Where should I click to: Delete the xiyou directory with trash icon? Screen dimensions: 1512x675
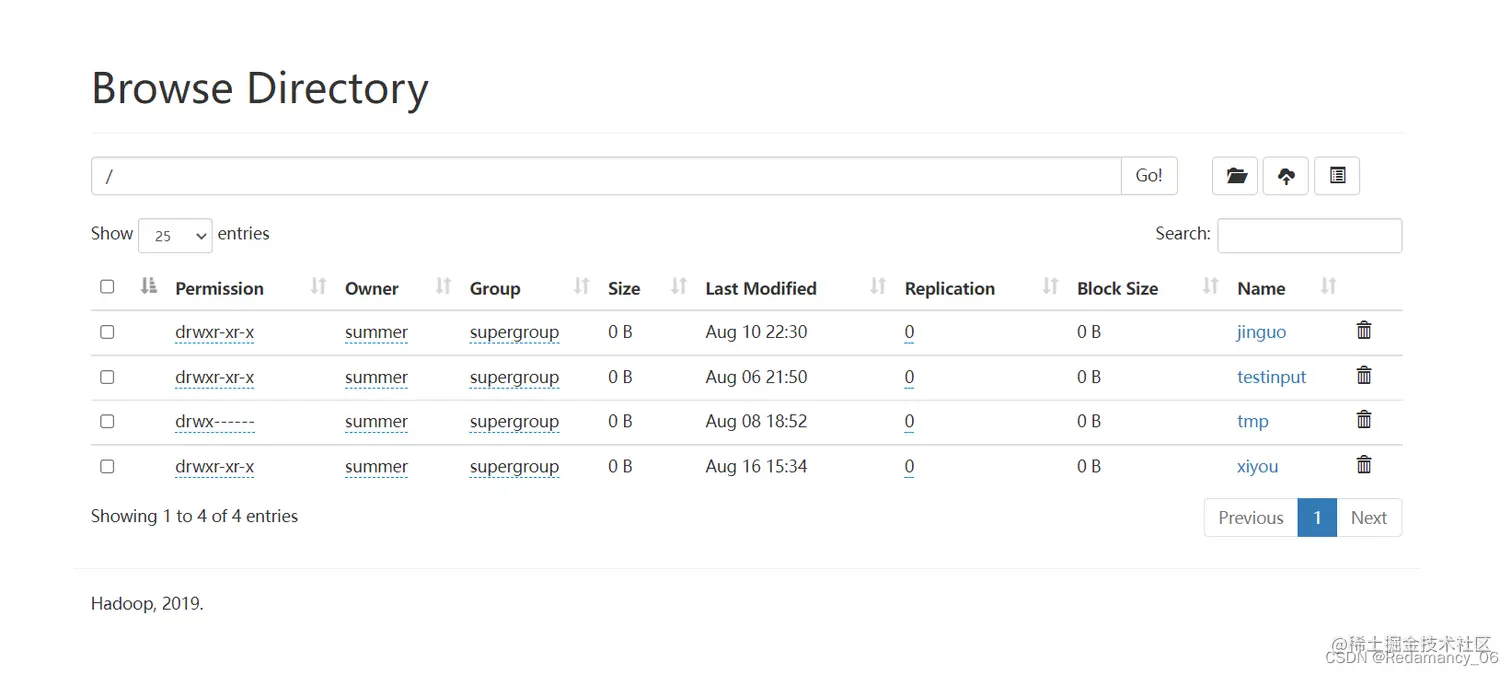pos(1364,464)
